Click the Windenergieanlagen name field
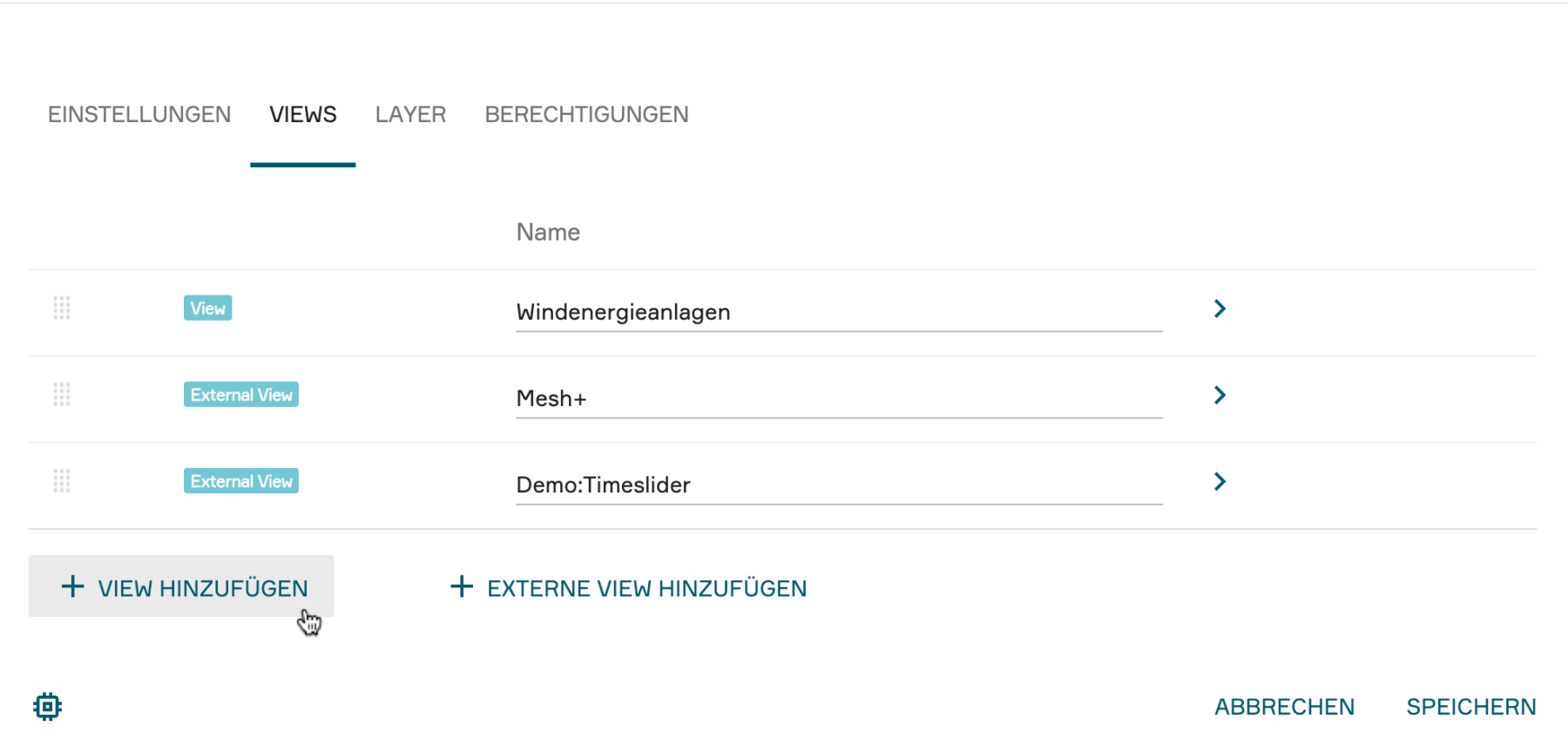 pyautogui.click(x=838, y=312)
